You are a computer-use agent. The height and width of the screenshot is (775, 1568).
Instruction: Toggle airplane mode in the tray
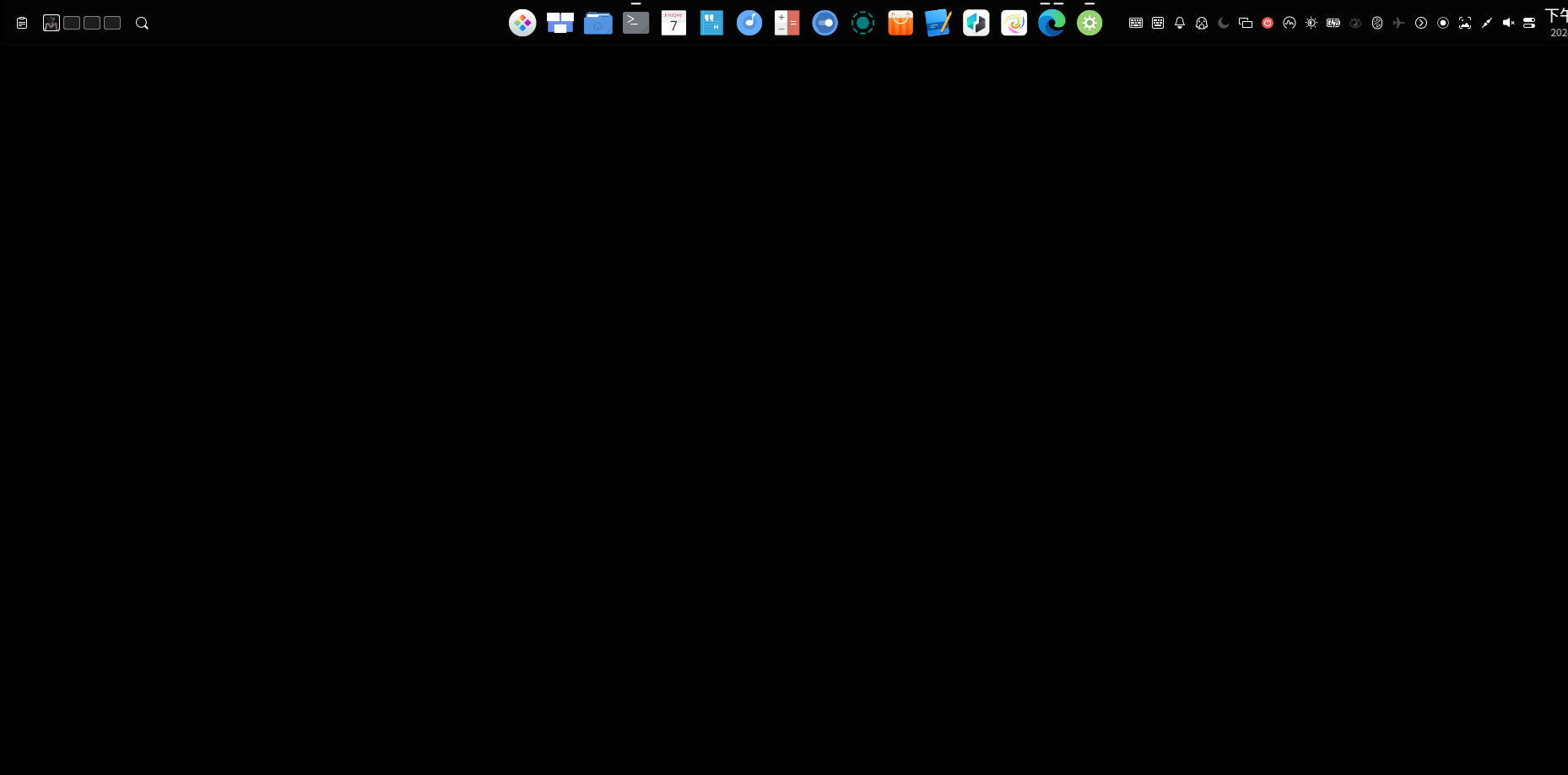(x=1399, y=23)
